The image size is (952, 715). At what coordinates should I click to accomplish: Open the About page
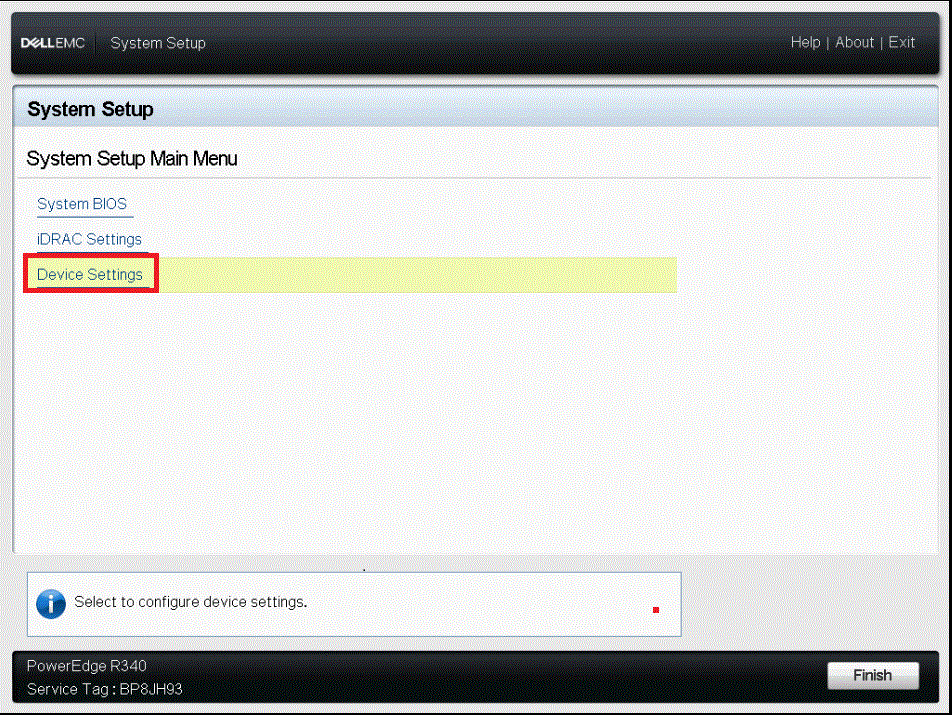pos(854,42)
